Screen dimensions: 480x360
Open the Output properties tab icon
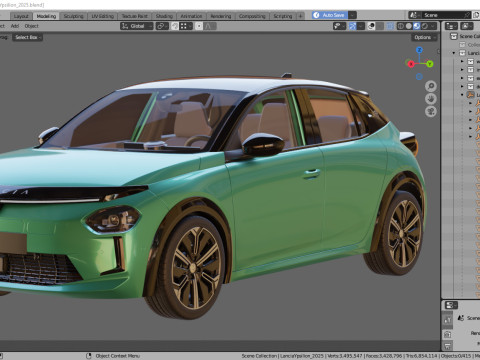(x=448, y=346)
